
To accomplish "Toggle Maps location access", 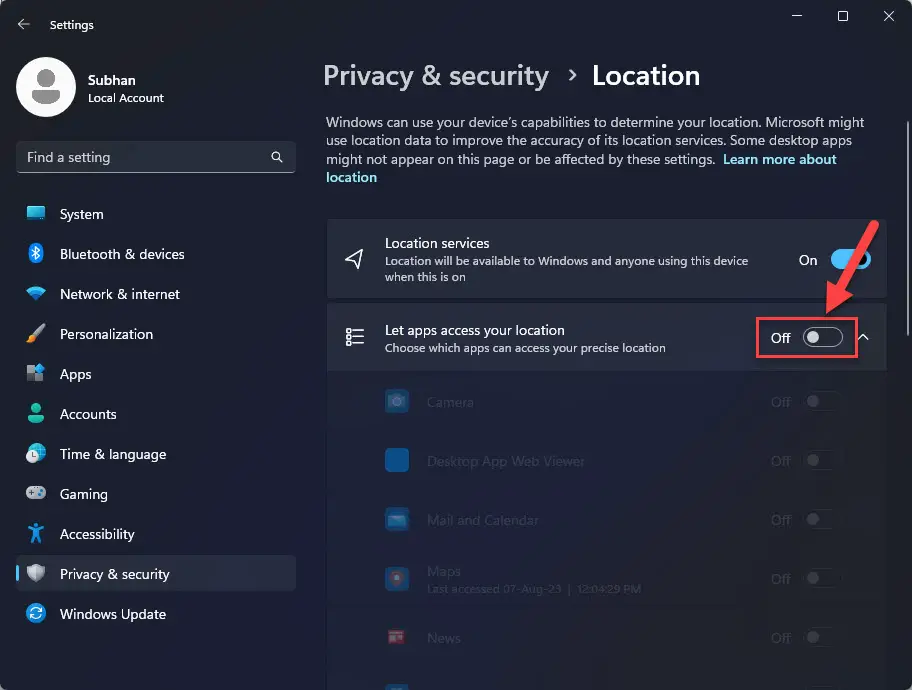I will pos(820,578).
